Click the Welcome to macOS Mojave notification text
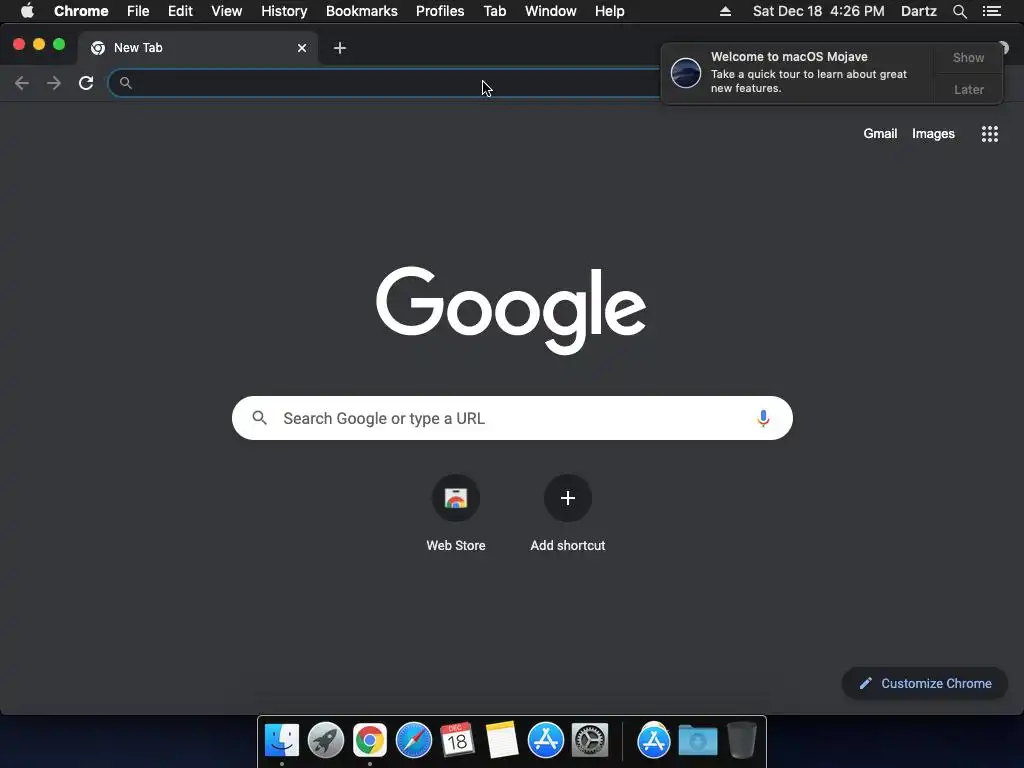The width and height of the screenshot is (1024, 768). pos(789,57)
